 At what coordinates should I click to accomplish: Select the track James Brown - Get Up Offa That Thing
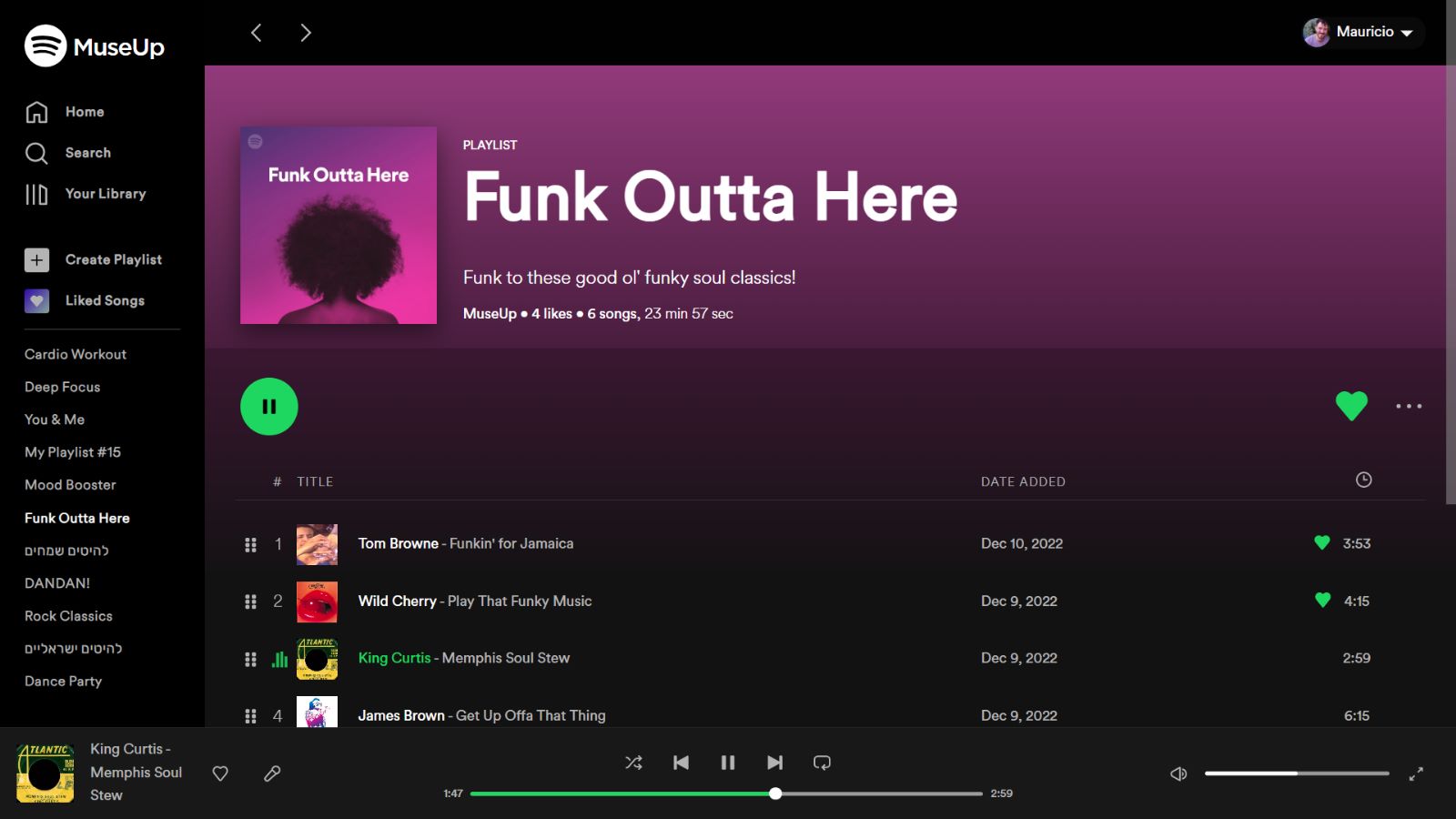pyautogui.click(x=481, y=715)
